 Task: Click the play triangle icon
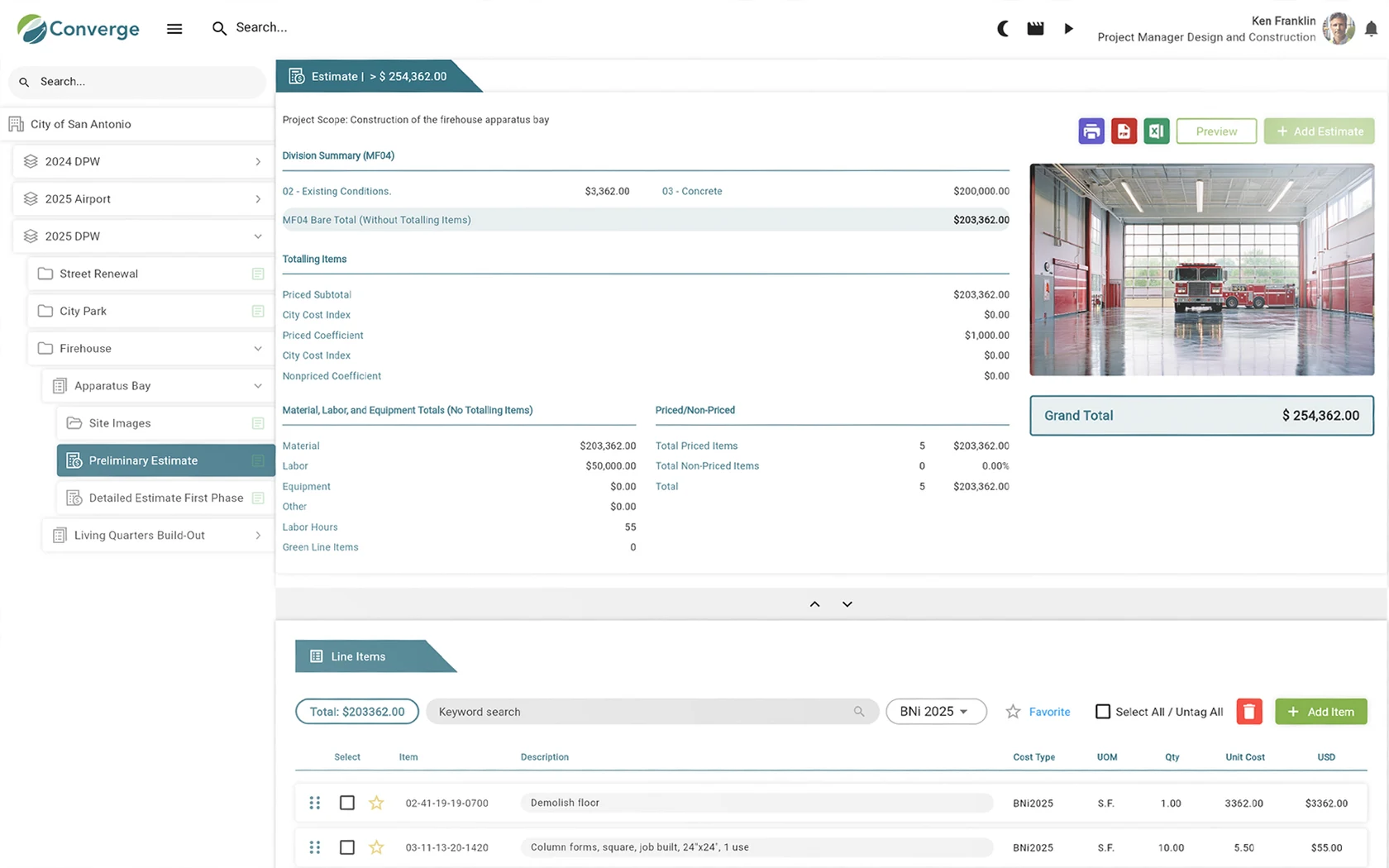click(x=1068, y=29)
